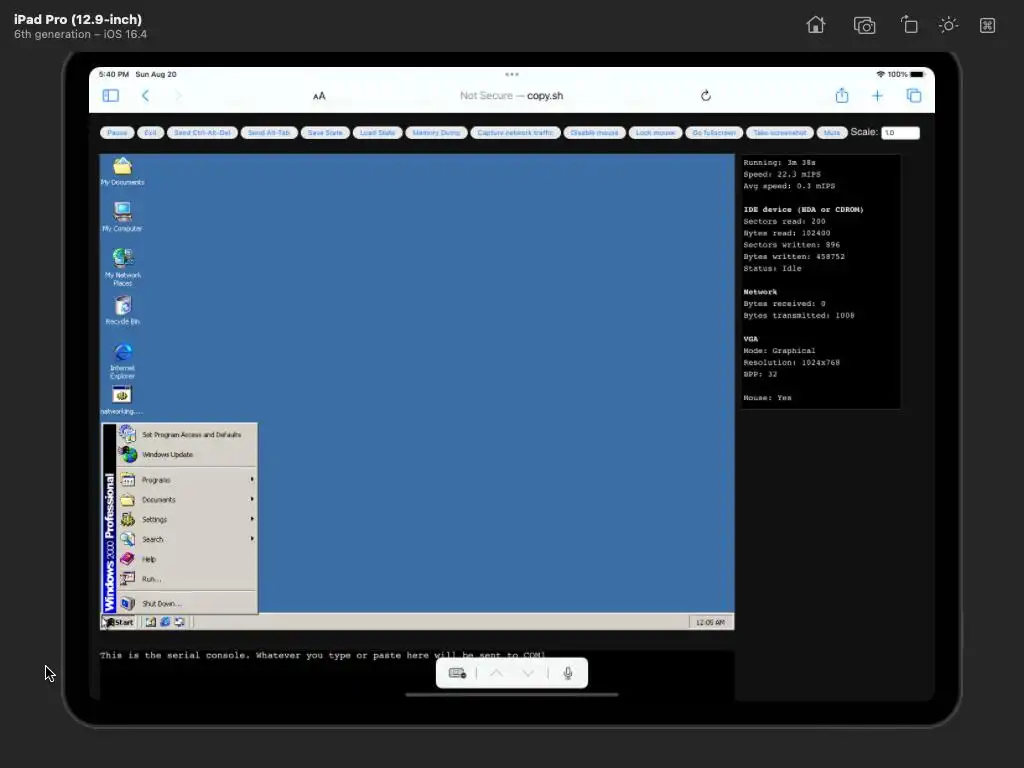The image size is (1024, 768).
Task: Open the My Documents desktop icon
Action: point(122,172)
